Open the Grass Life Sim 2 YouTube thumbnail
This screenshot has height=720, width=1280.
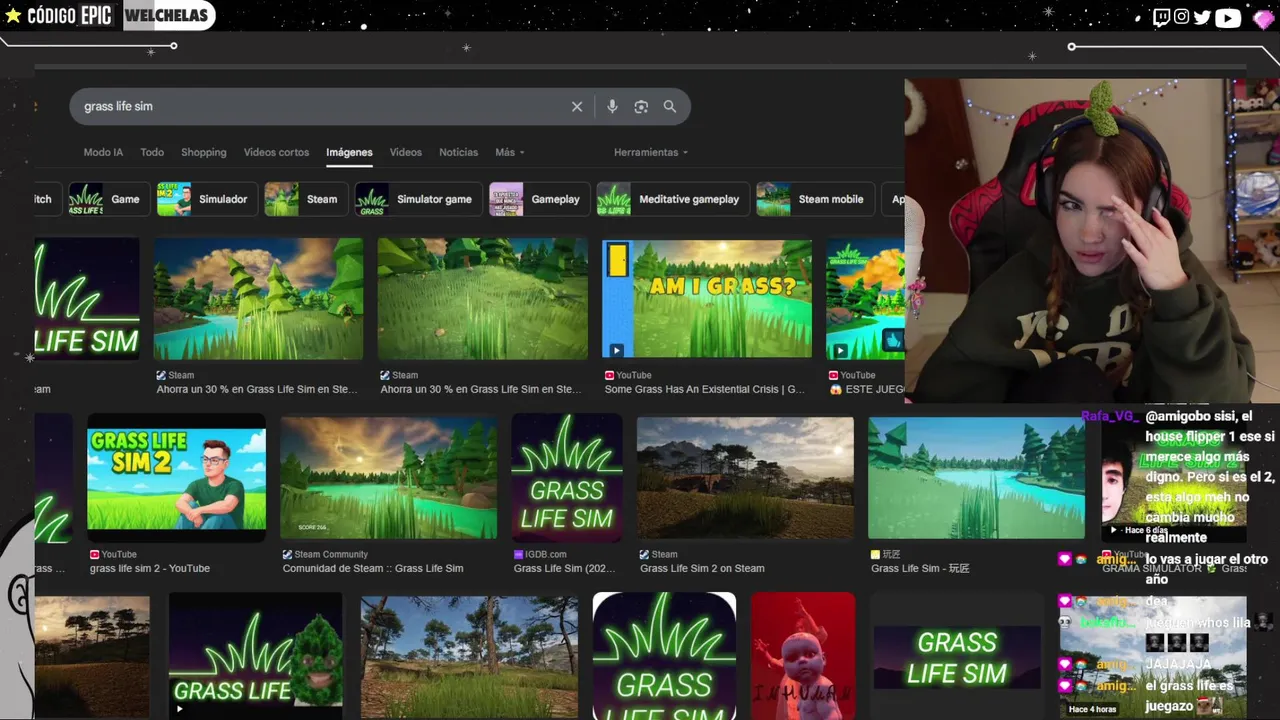click(x=177, y=478)
